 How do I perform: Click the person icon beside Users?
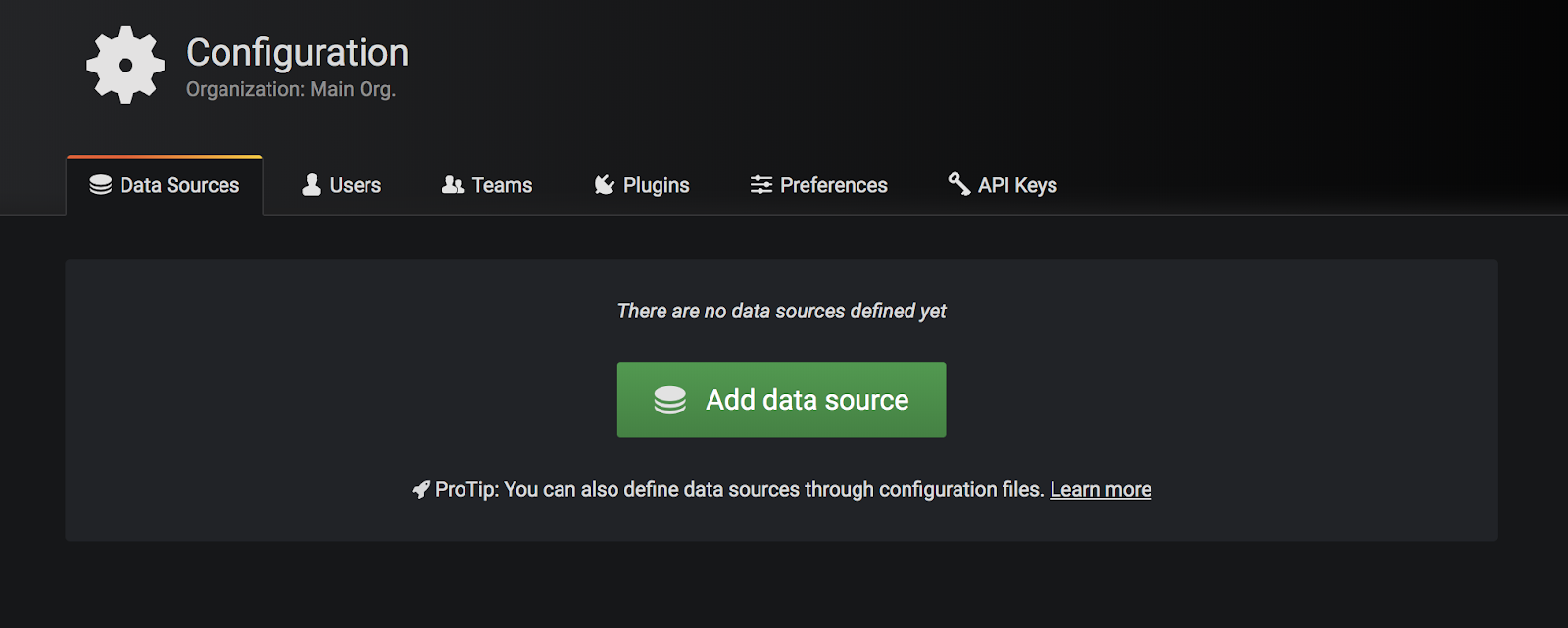[312, 185]
